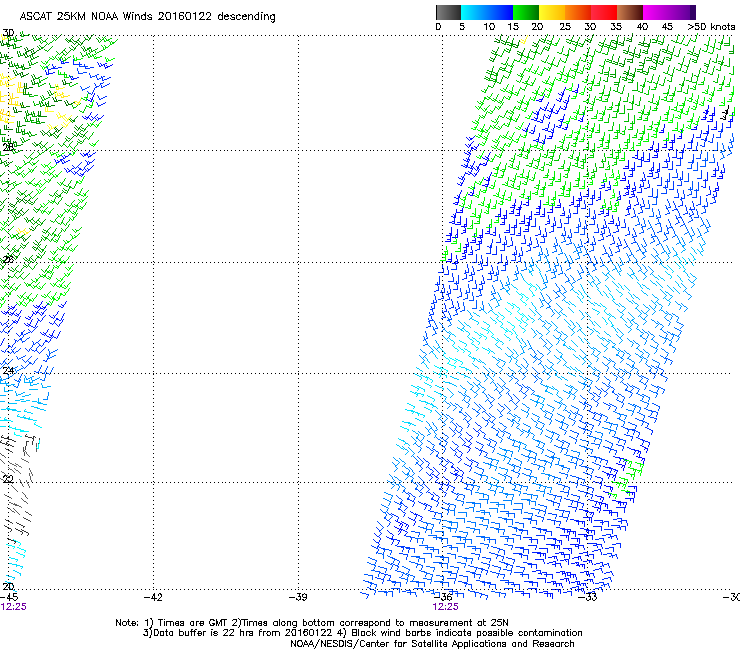Click the '-36' longitude axis label

[x=443, y=597]
